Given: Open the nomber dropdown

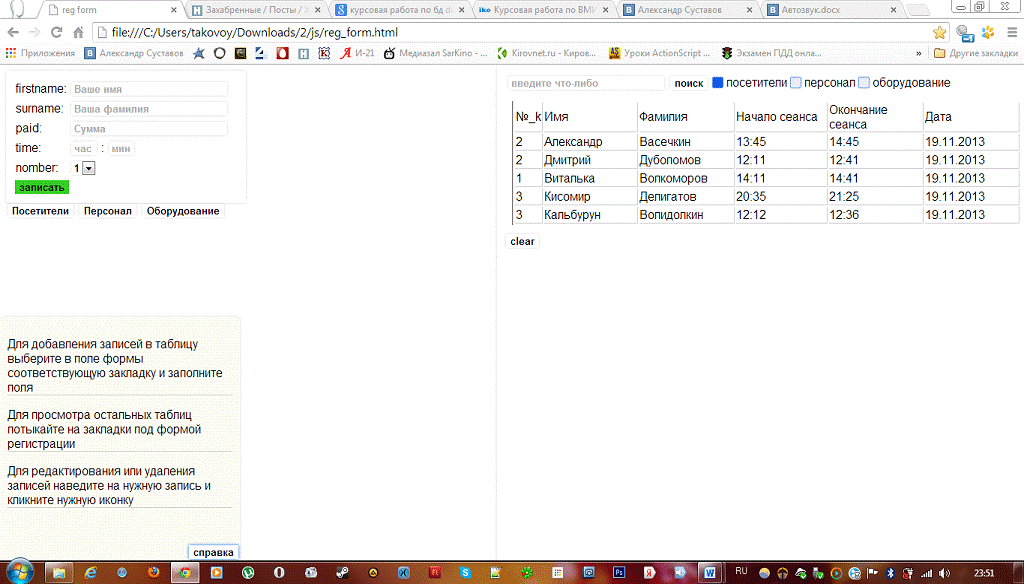Looking at the screenshot, I should point(83,168).
